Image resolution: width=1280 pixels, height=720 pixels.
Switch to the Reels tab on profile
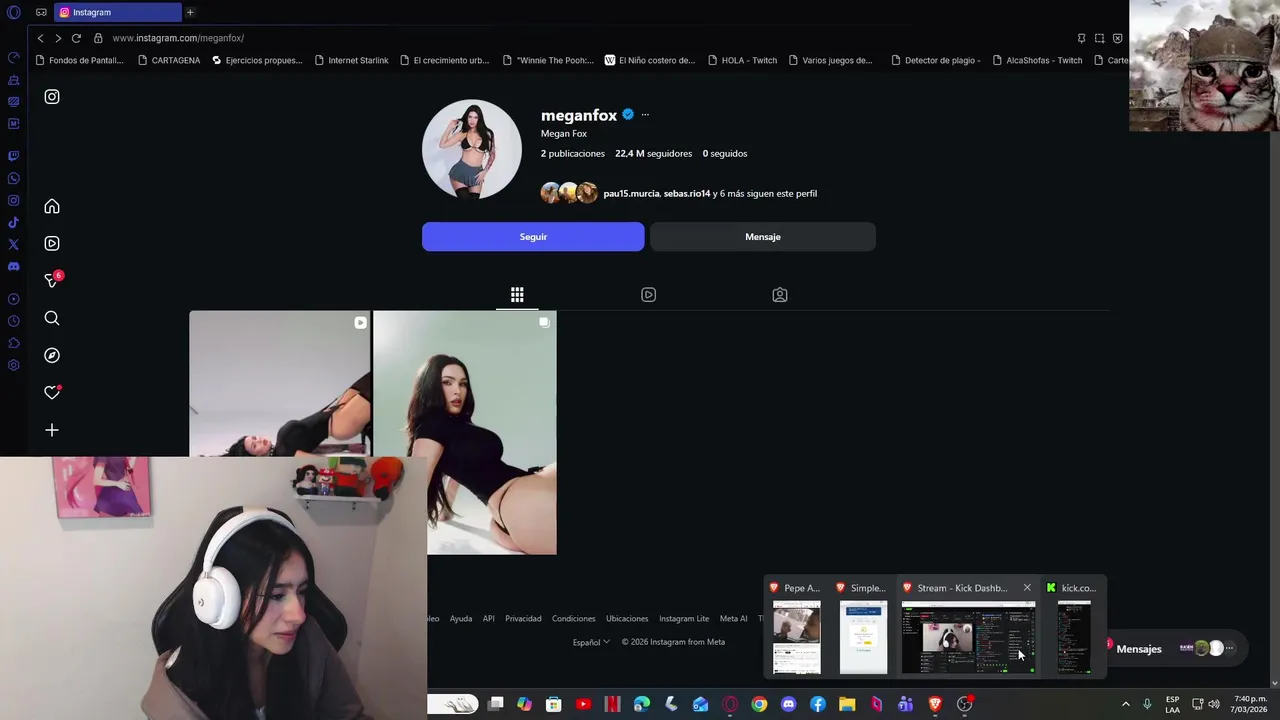tap(648, 295)
